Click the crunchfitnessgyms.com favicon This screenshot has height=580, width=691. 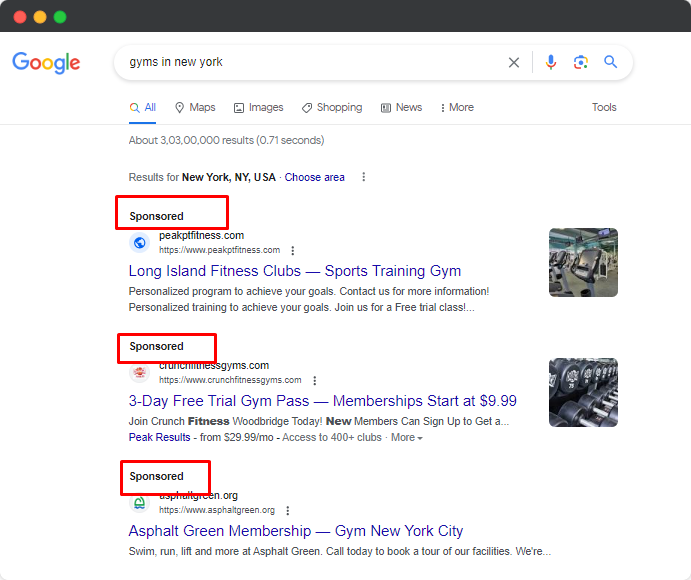[140, 373]
